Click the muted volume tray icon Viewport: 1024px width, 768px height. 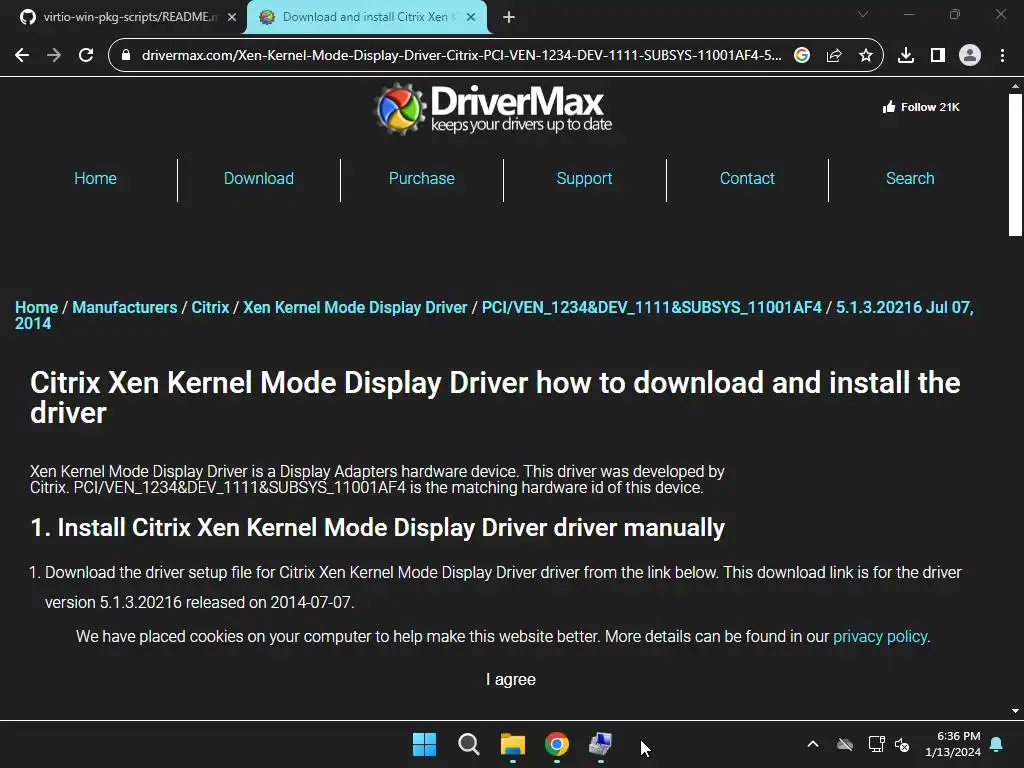903,744
